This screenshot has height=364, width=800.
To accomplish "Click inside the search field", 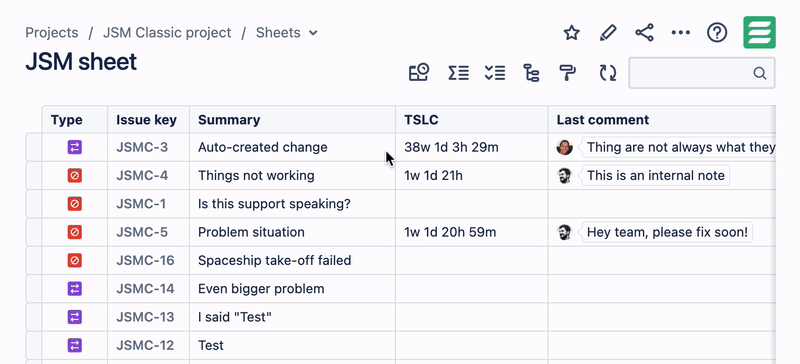I will tap(702, 73).
